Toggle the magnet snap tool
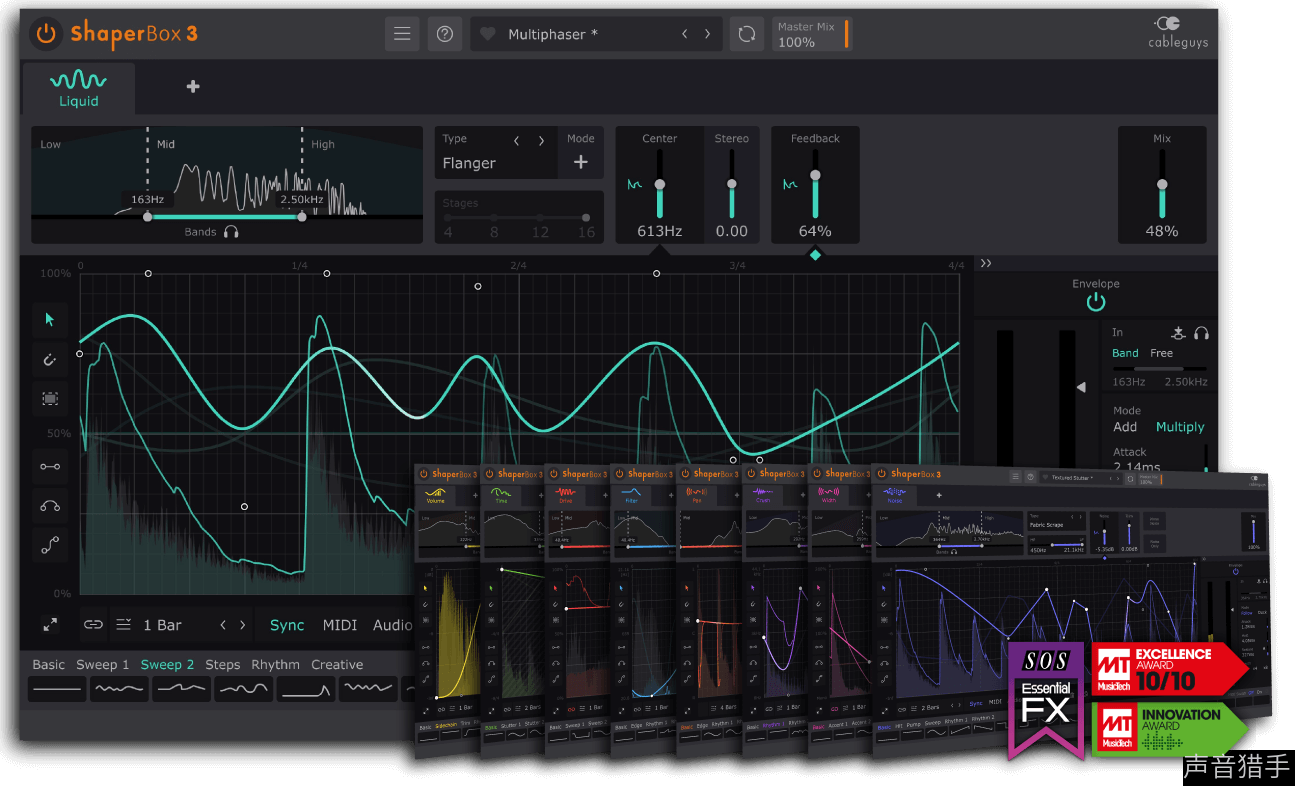The width and height of the screenshot is (1300, 786). click(50, 359)
